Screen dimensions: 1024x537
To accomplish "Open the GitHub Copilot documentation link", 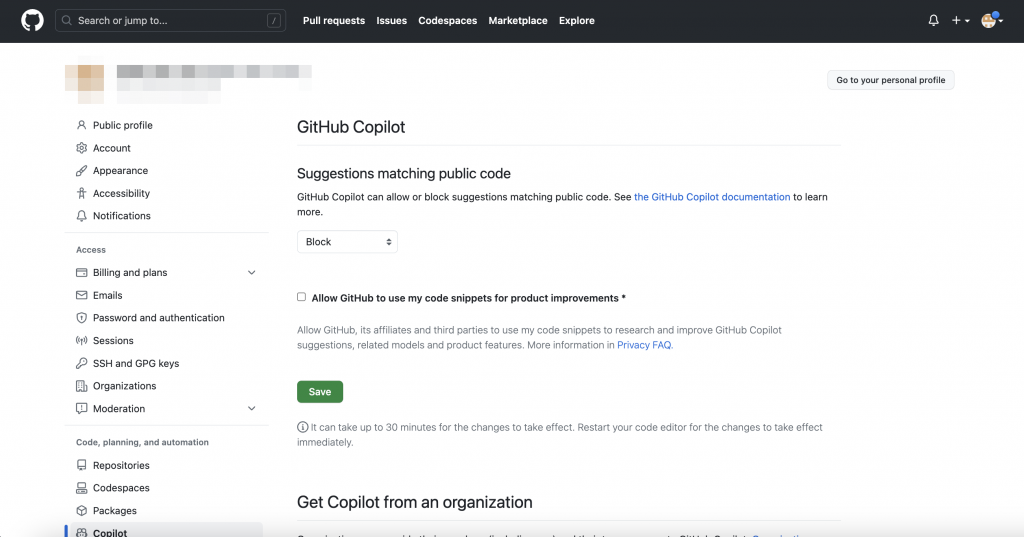I will coord(712,197).
